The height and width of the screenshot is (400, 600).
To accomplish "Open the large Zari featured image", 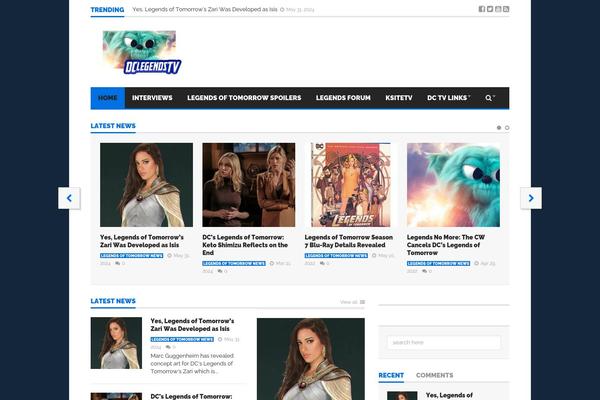I will [311, 359].
